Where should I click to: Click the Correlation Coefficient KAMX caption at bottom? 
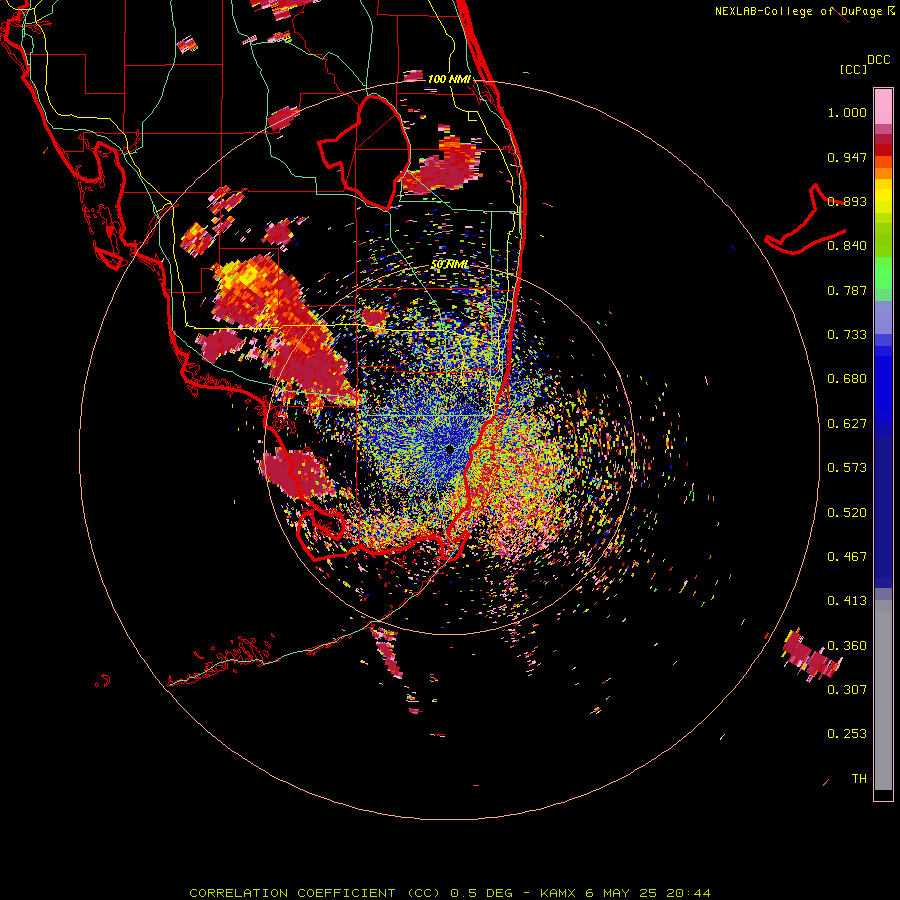coord(449,893)
